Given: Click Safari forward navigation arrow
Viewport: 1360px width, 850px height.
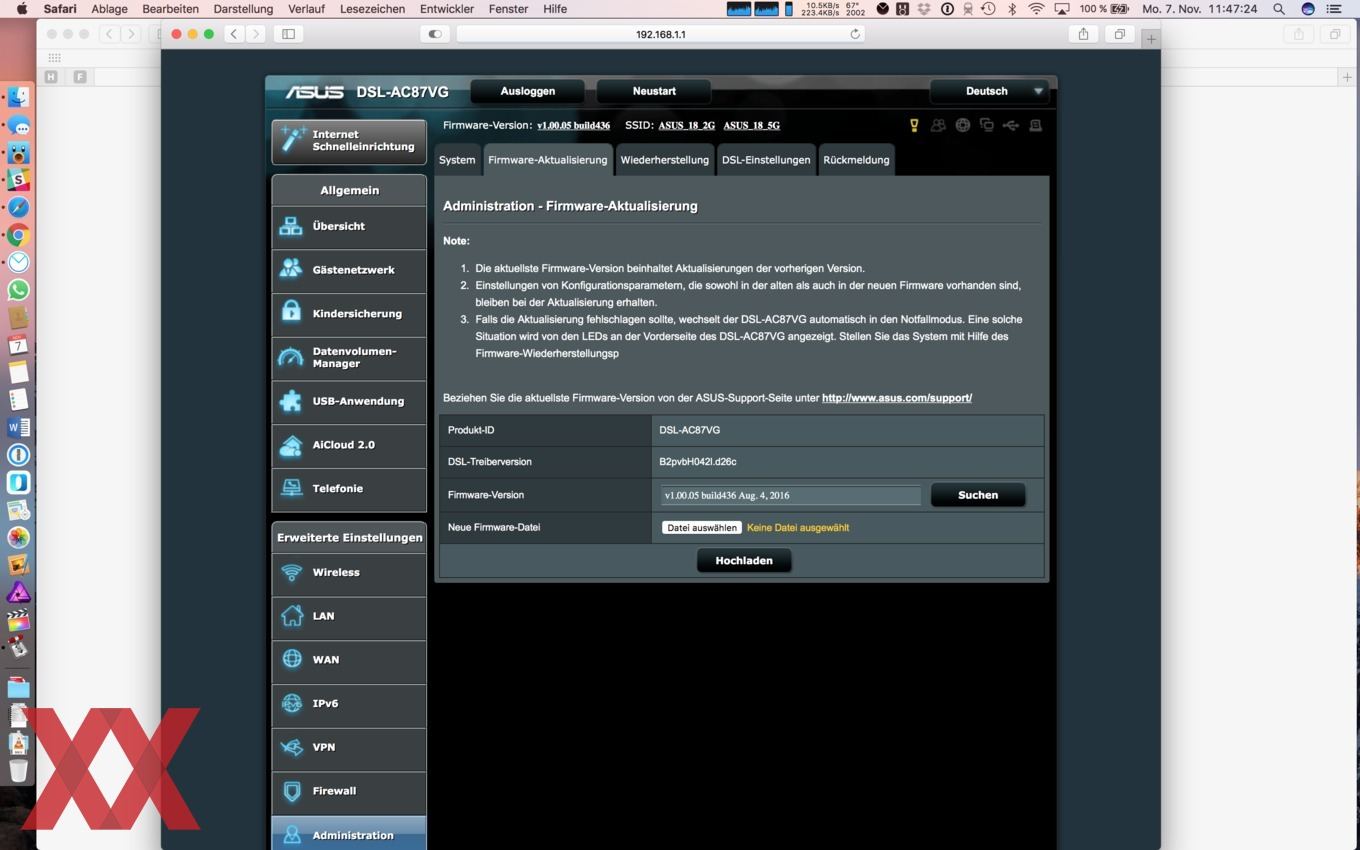Looking at the screenshot, I should [x=256, y=34].
